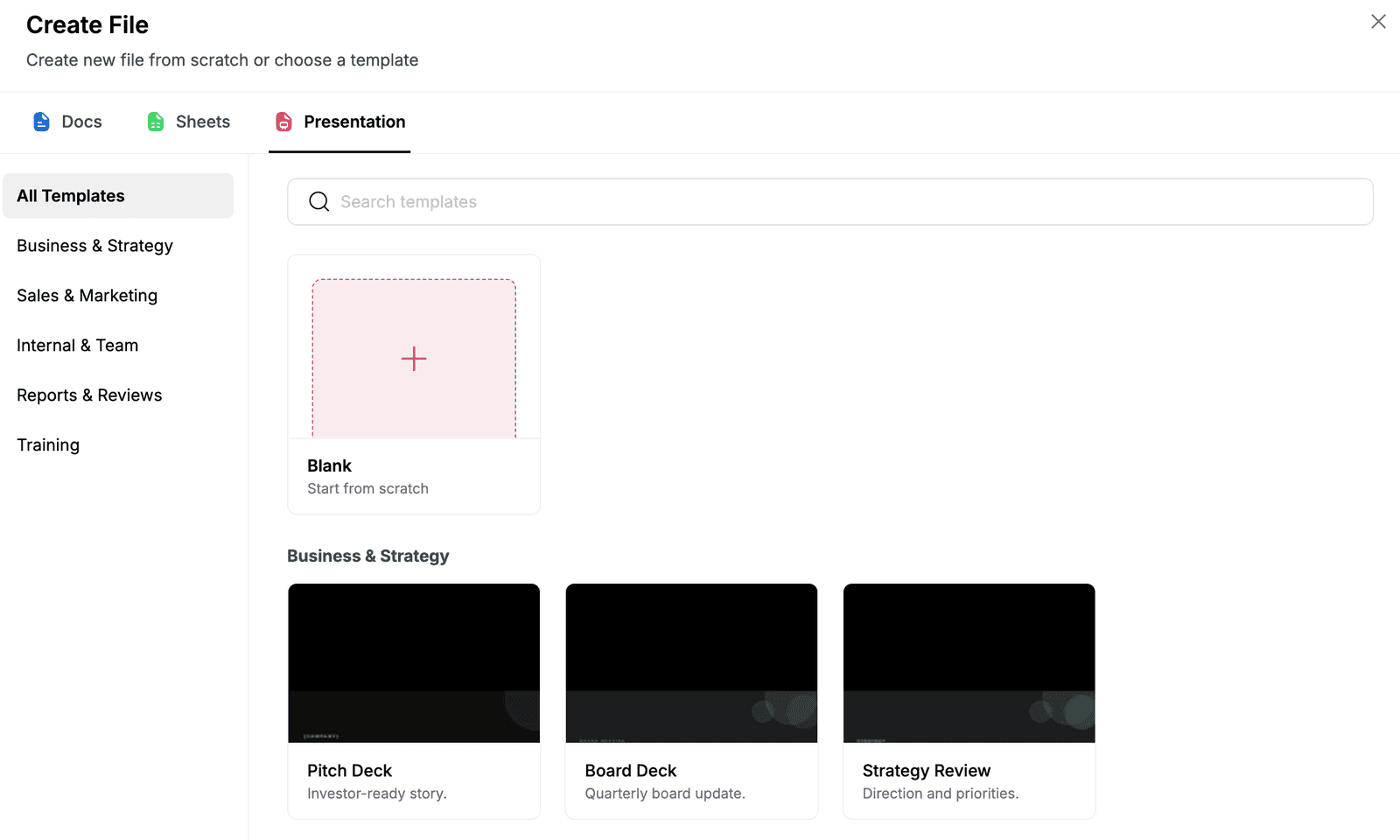1400x840 pixels.
Task: Click 'Investor-ready story.' description
Action: point(377,794)
